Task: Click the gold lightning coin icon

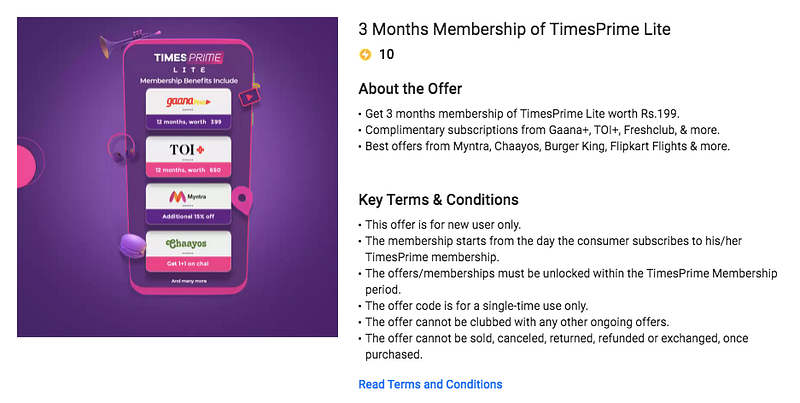Action: pyautogui.click(x=365, y=55)
